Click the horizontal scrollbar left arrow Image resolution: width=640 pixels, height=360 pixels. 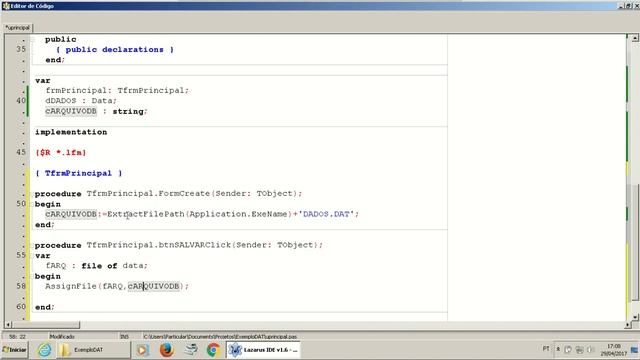[x=8, y=325]
